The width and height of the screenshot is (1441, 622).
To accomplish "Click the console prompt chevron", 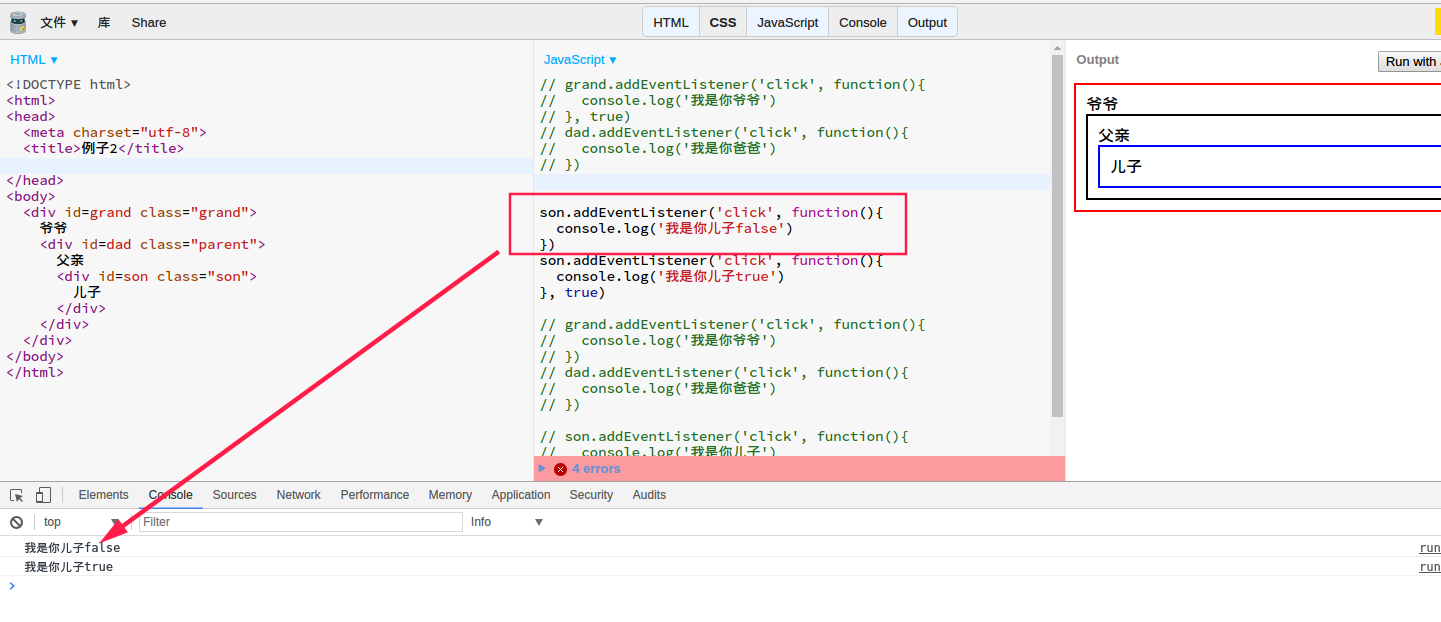I will point(12,586).
